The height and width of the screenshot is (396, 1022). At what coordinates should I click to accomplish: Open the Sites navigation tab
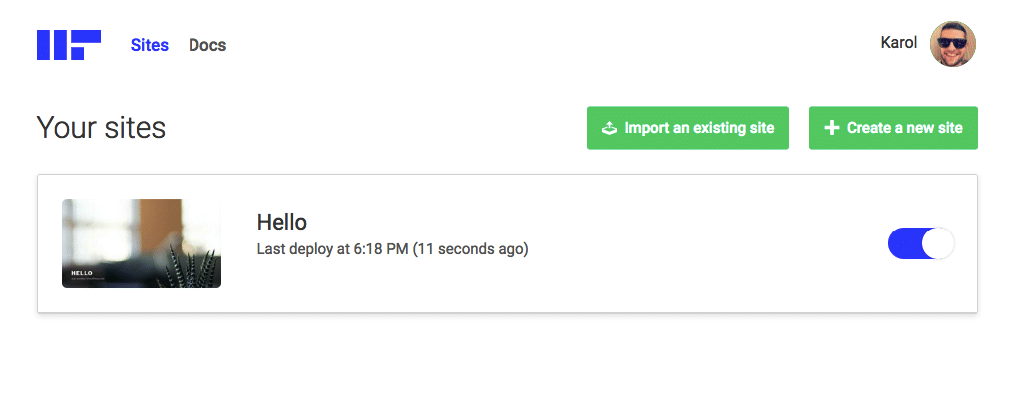pos(150,45)
